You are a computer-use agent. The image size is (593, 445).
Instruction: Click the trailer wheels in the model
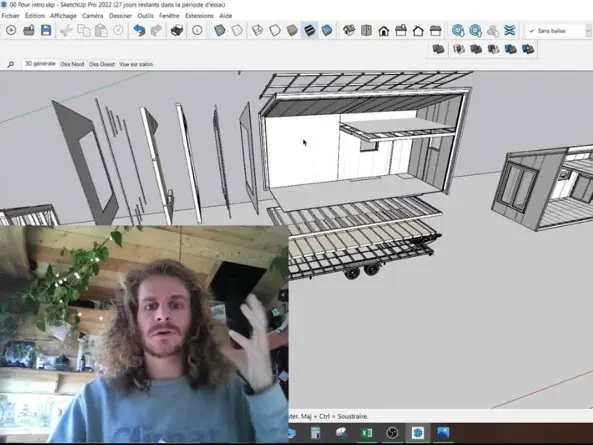[x=362, y=271]
